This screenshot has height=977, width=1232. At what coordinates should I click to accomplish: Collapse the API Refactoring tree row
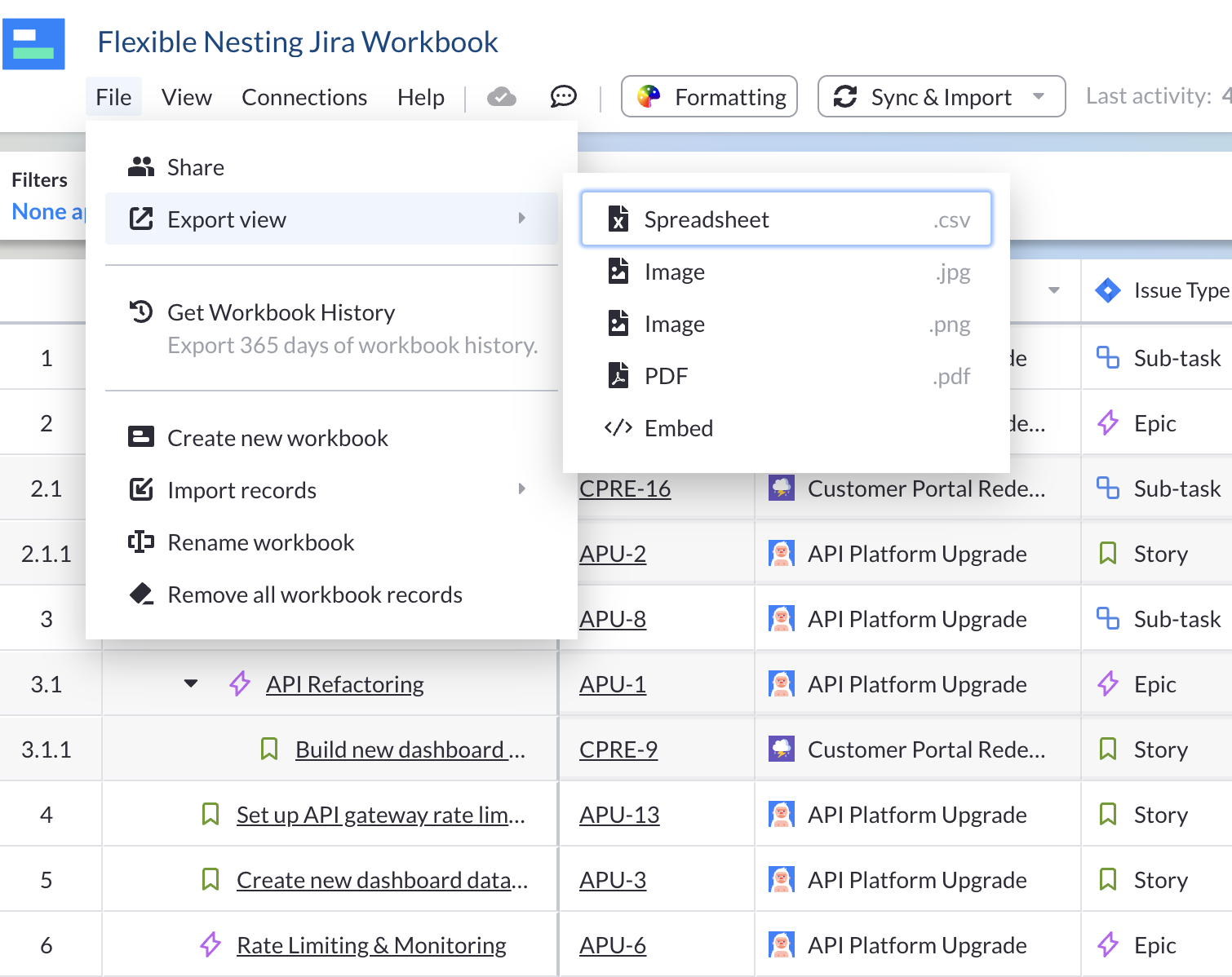[x=191, y=683]
